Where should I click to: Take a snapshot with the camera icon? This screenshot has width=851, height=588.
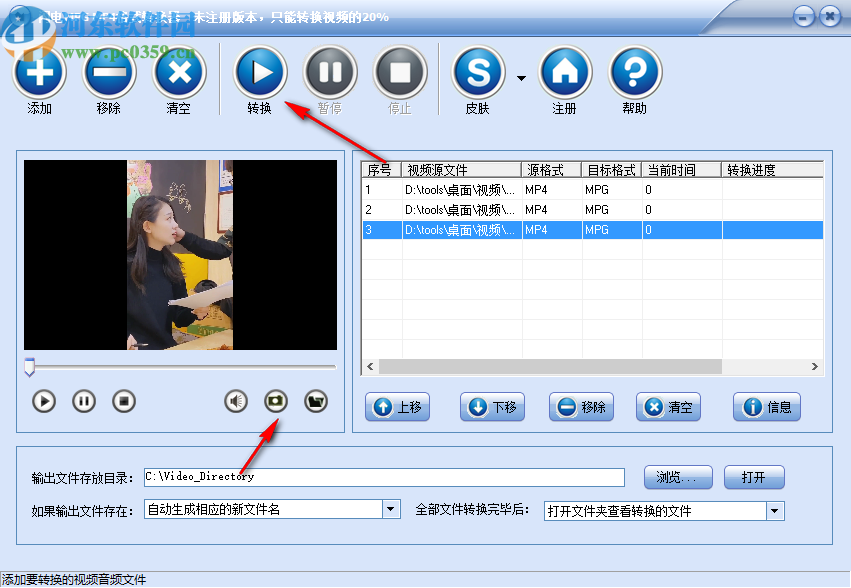[274, 401]
